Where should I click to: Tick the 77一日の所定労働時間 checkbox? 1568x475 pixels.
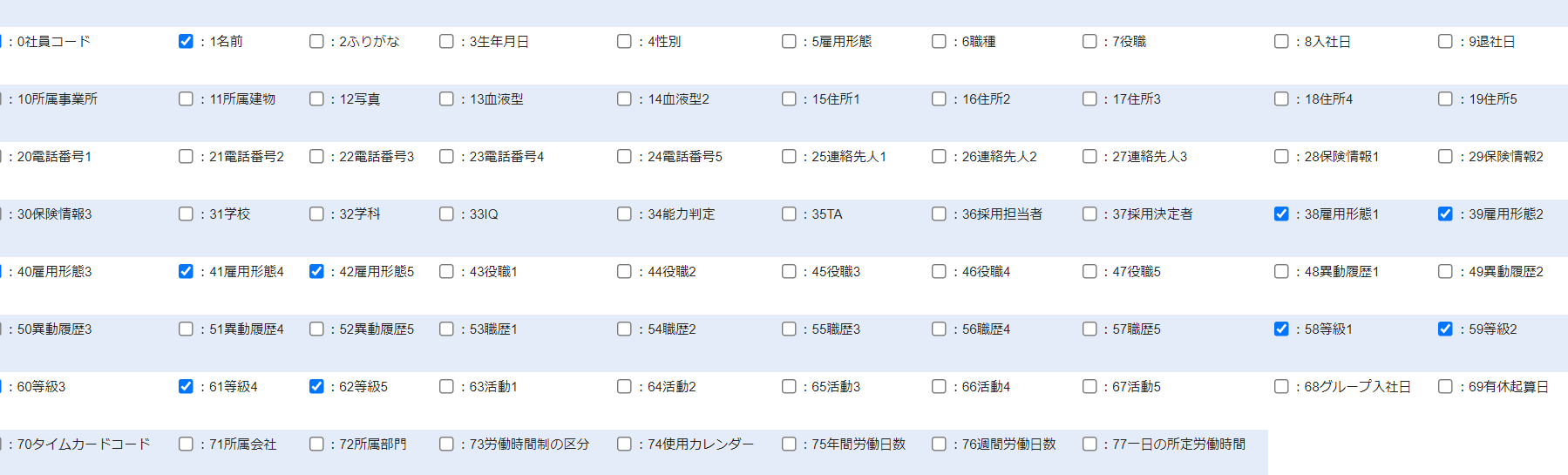tap(1089, 444)
